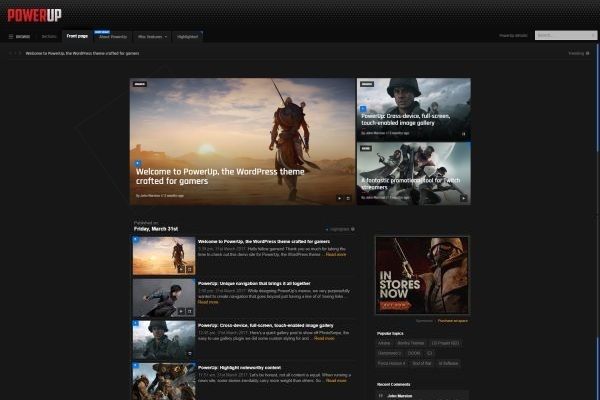Click the gallery icon on the running man thumbnail
The height and width of the screenshot is (400, 600).
[x=189, y=312]
